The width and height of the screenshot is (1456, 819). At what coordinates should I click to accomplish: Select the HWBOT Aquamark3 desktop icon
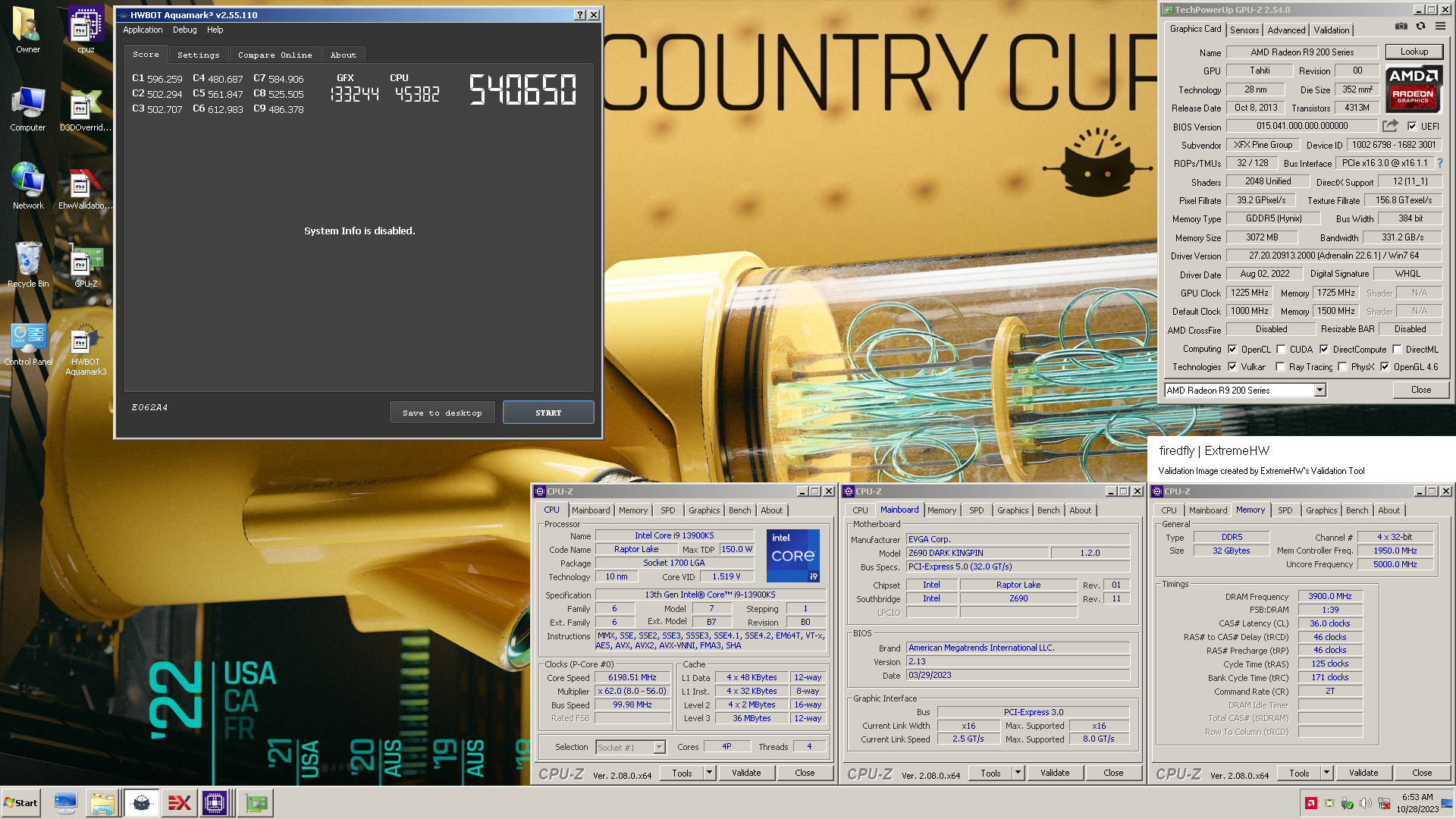86,349
